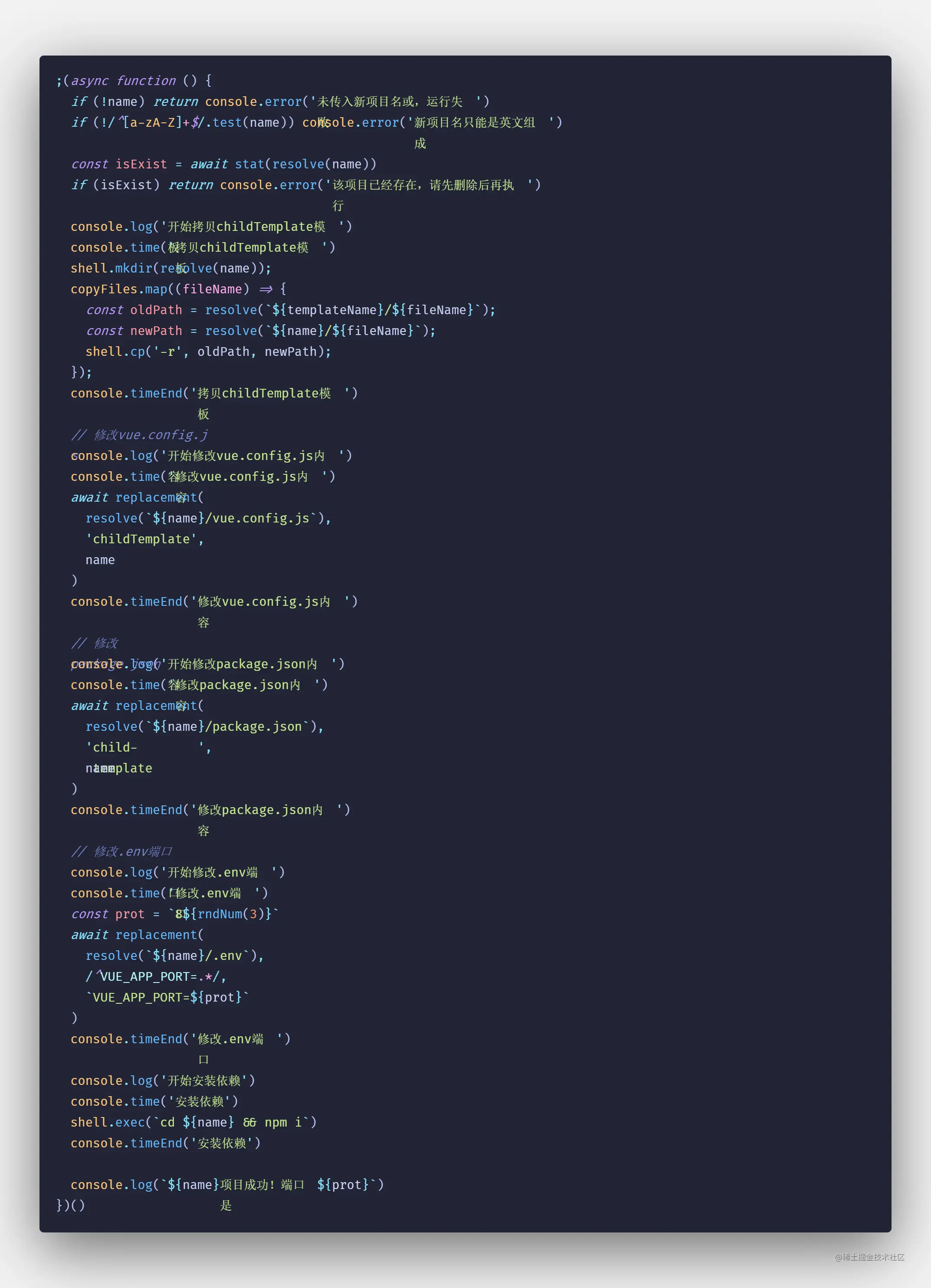Click the console.log('开始安装依赖') line
This screenshot has width=931, height=1288.
tap(163, 1081)
